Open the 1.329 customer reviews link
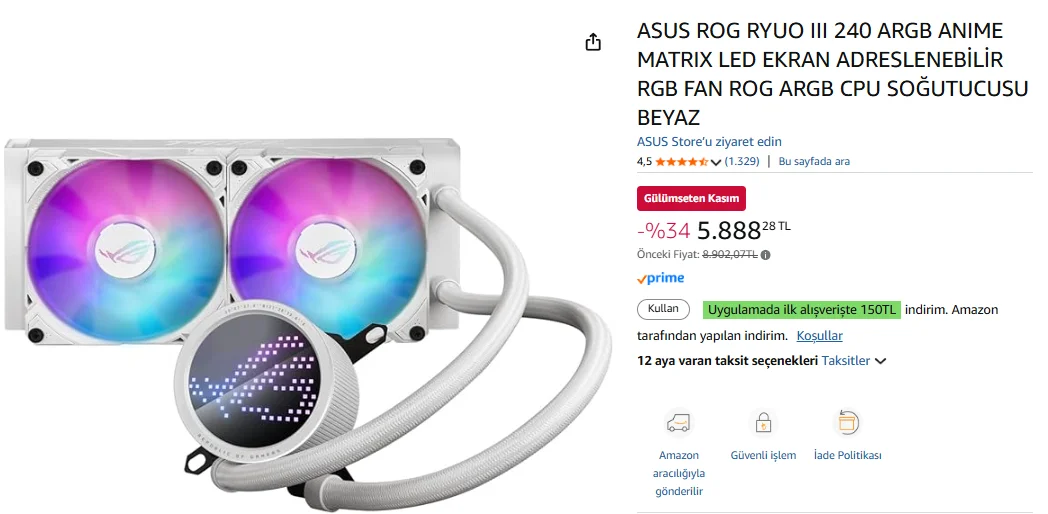 (x=742, y=161)
